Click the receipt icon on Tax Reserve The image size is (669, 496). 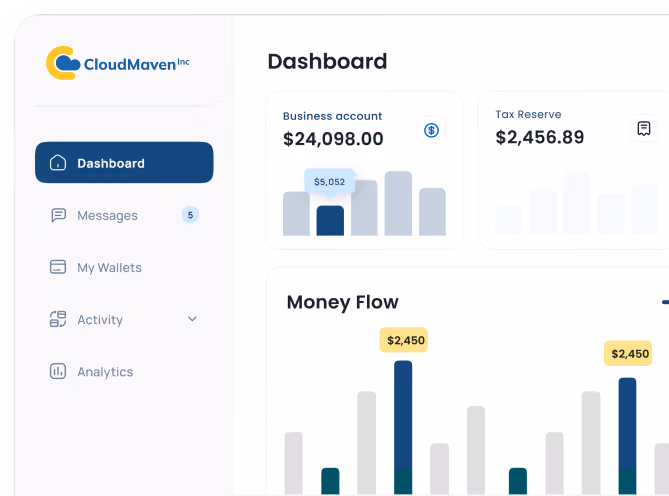(644, 128)
